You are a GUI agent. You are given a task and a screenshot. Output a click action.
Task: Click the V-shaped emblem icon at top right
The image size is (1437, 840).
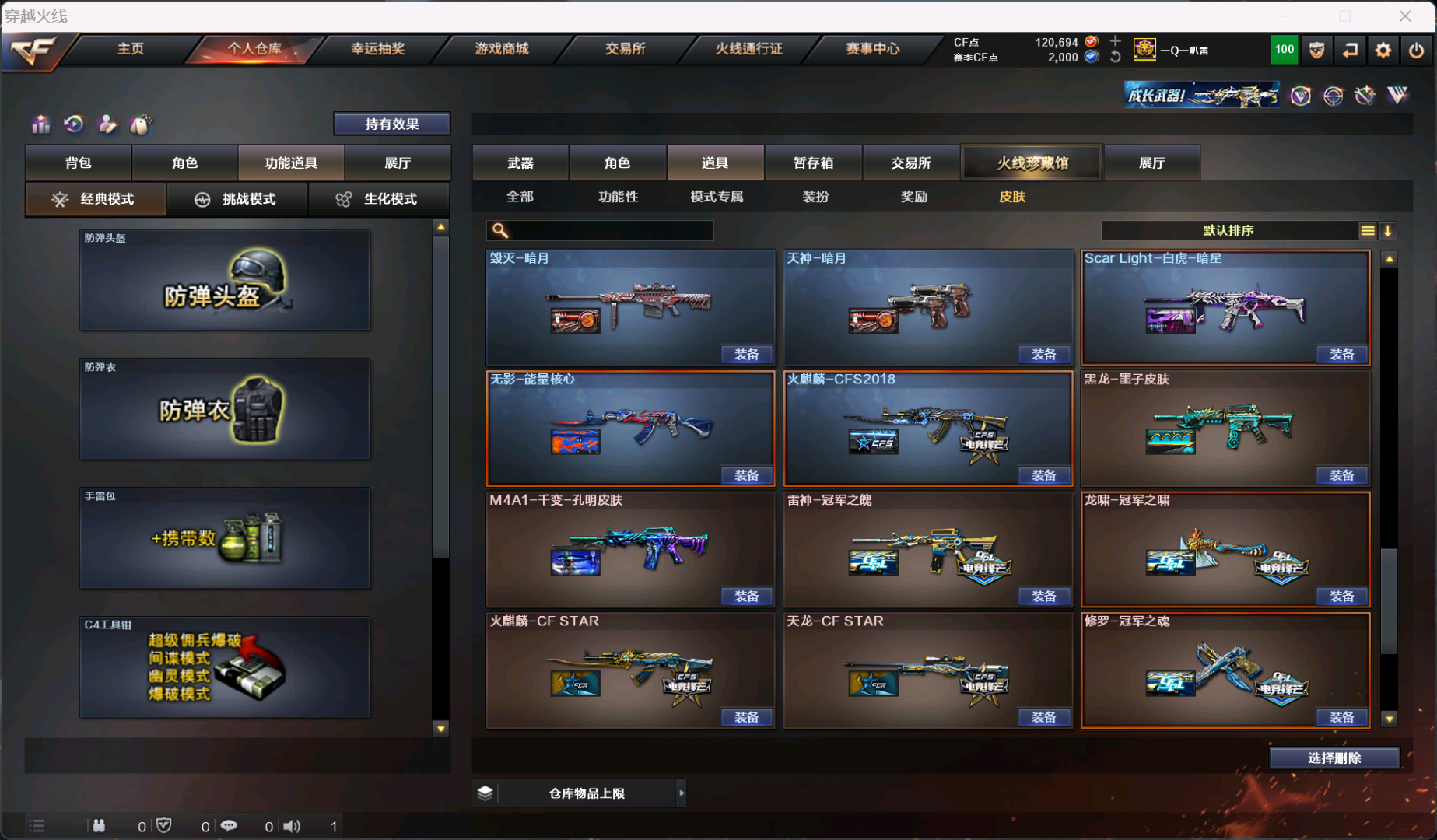[x=1398, y=95]
